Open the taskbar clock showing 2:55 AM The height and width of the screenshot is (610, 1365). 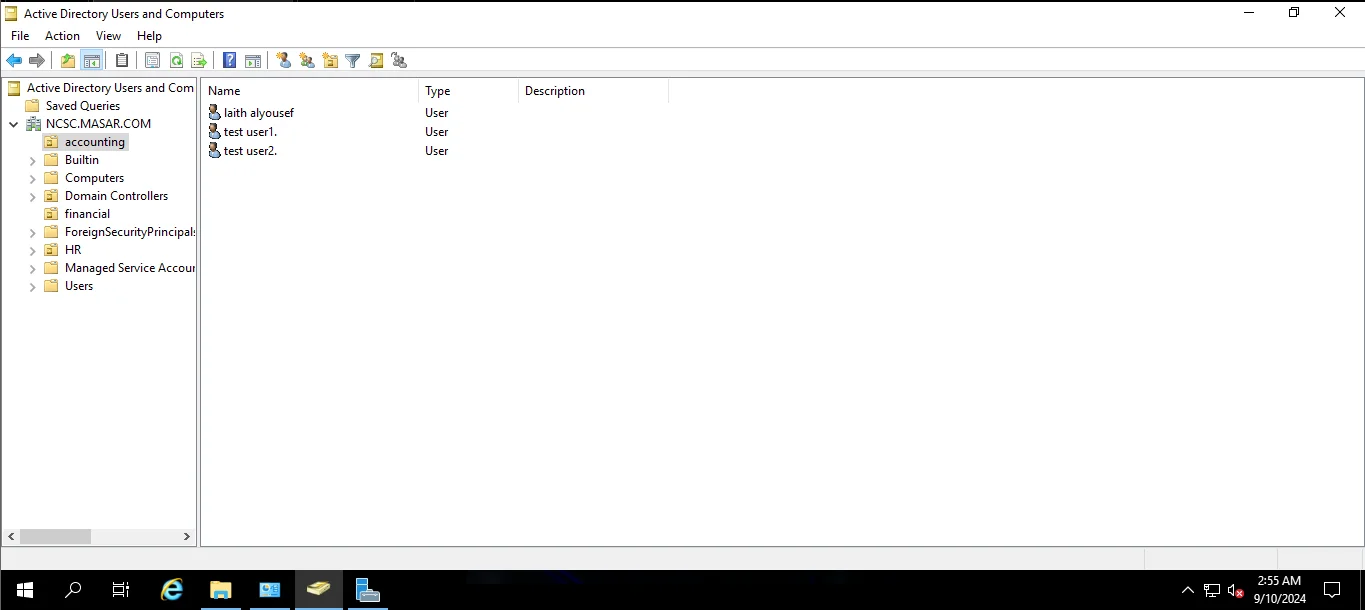1279,590
